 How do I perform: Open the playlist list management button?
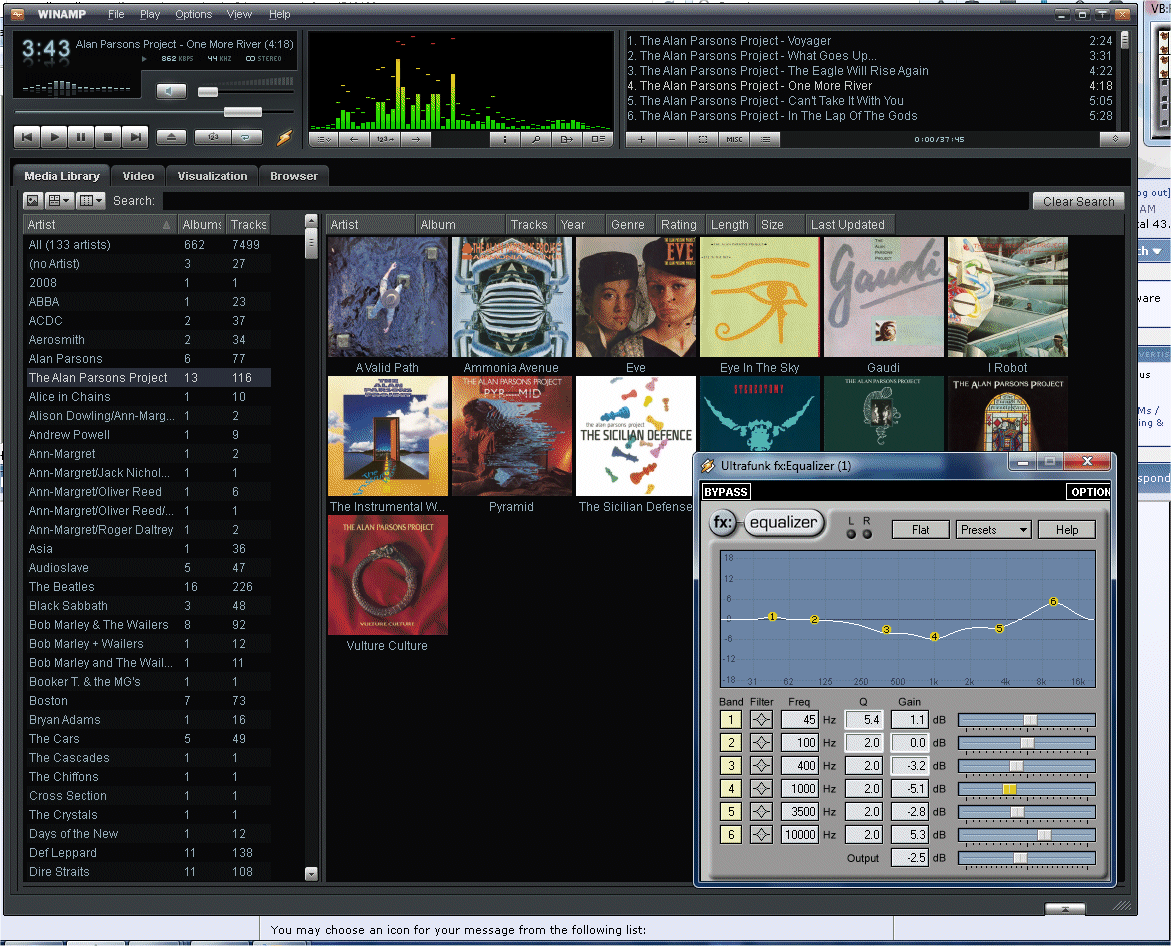(765, 140)
